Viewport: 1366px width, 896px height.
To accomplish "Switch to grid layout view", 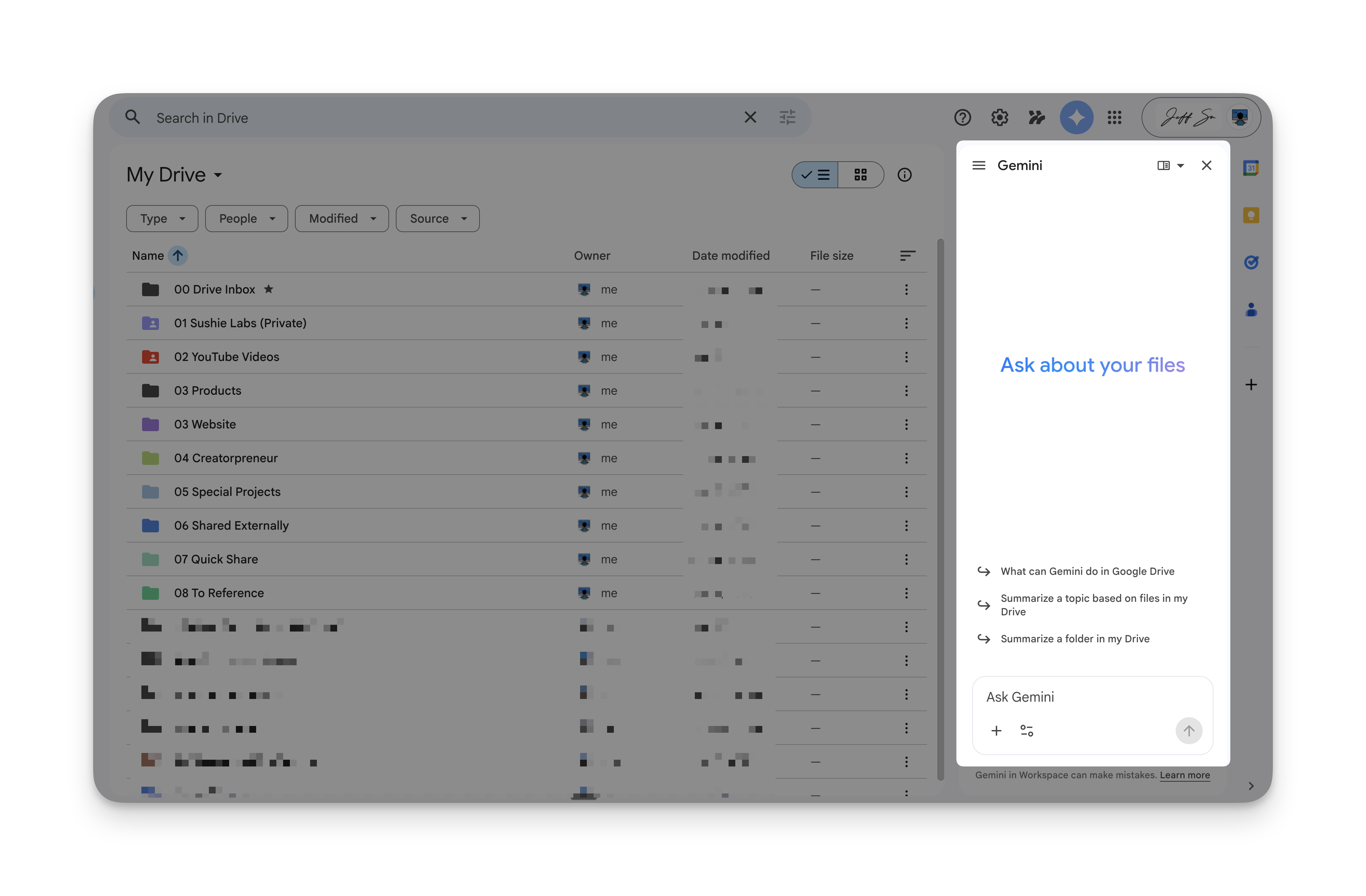I will point(860,175).
